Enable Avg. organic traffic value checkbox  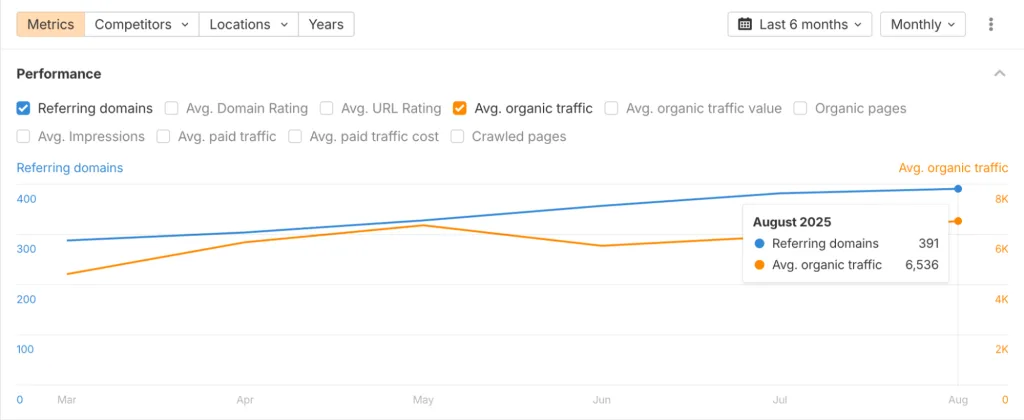(x=611, y=108)
